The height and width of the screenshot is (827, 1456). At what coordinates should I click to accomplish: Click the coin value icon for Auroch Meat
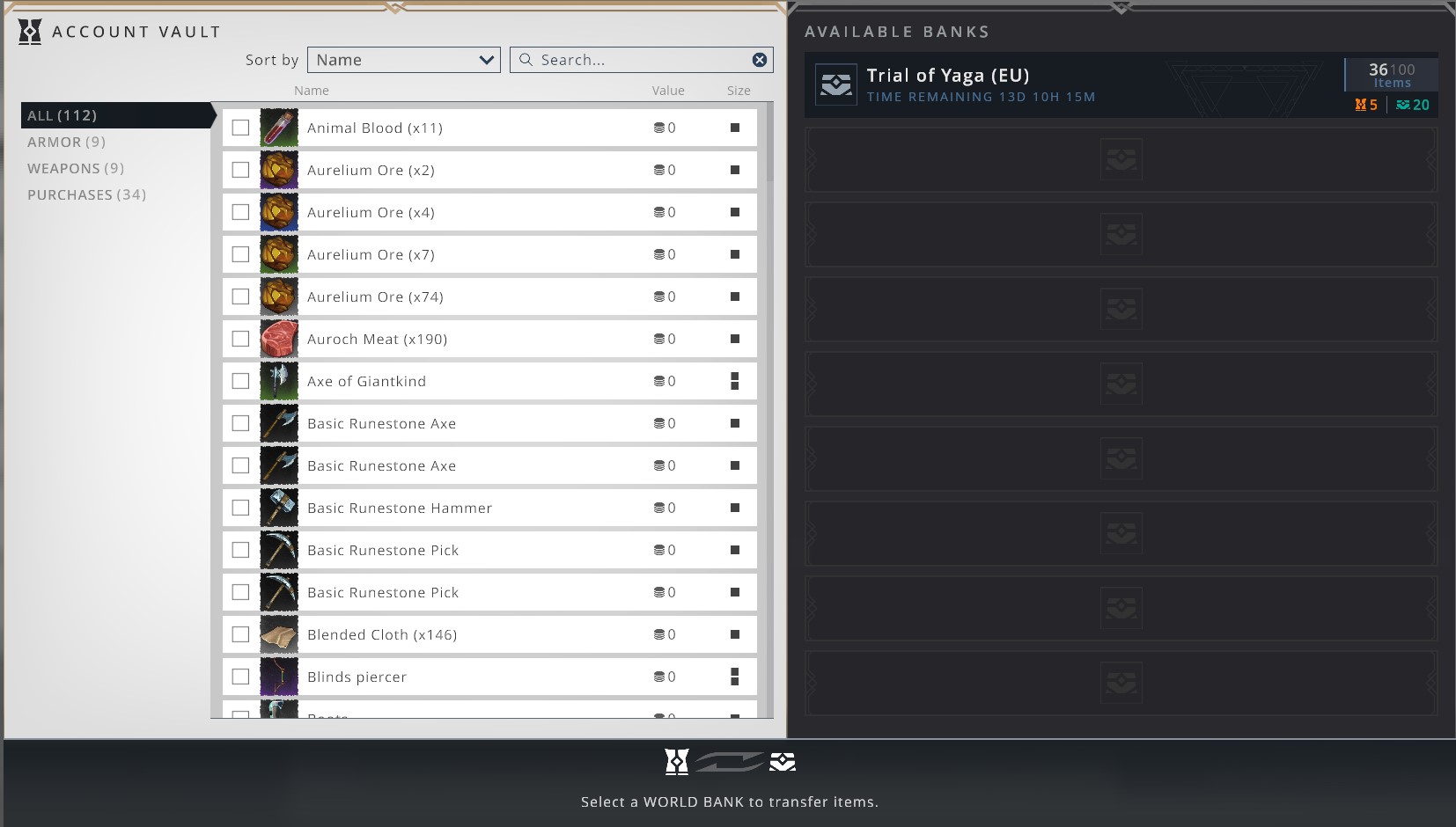[x=658, y=339]
